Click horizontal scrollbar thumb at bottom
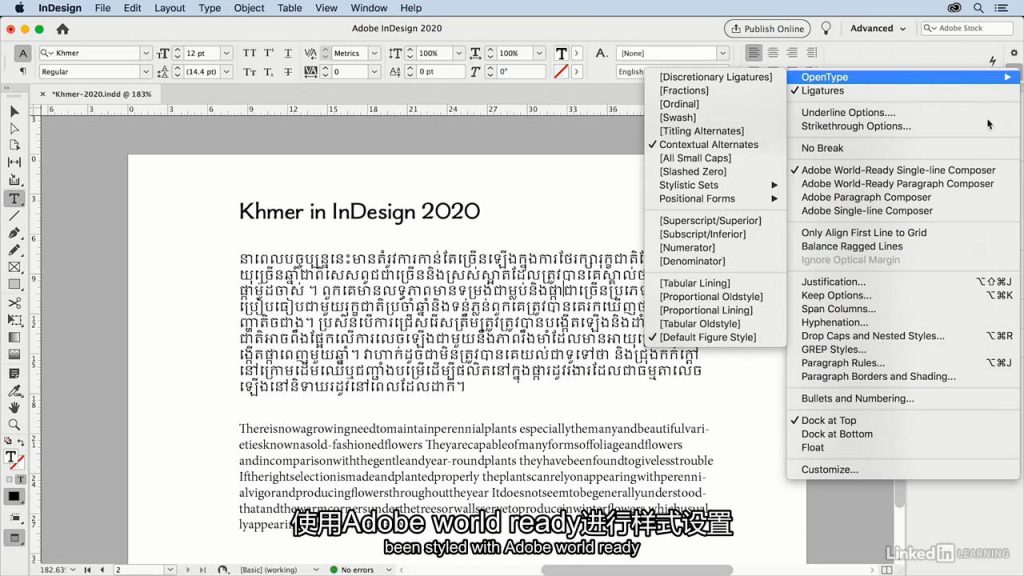The height and width of the screenshot is (576, 1024). click(x=637, y=569)
